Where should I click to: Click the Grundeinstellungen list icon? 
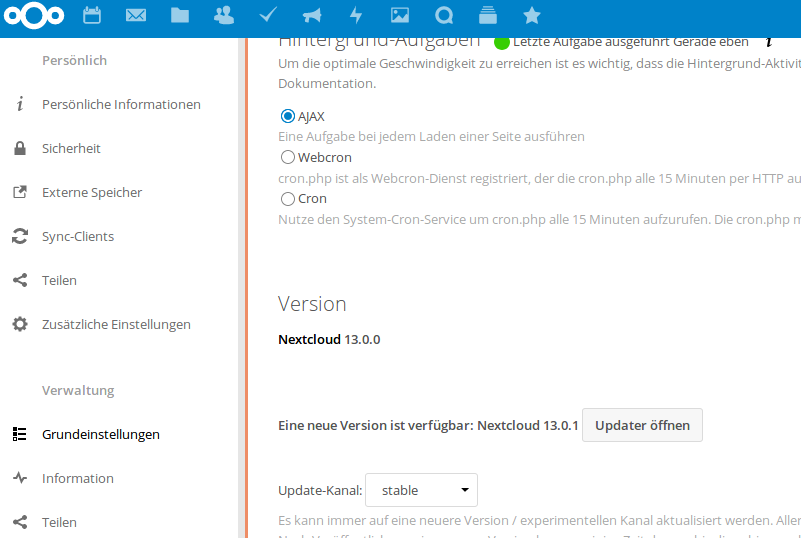click(19, 434)
